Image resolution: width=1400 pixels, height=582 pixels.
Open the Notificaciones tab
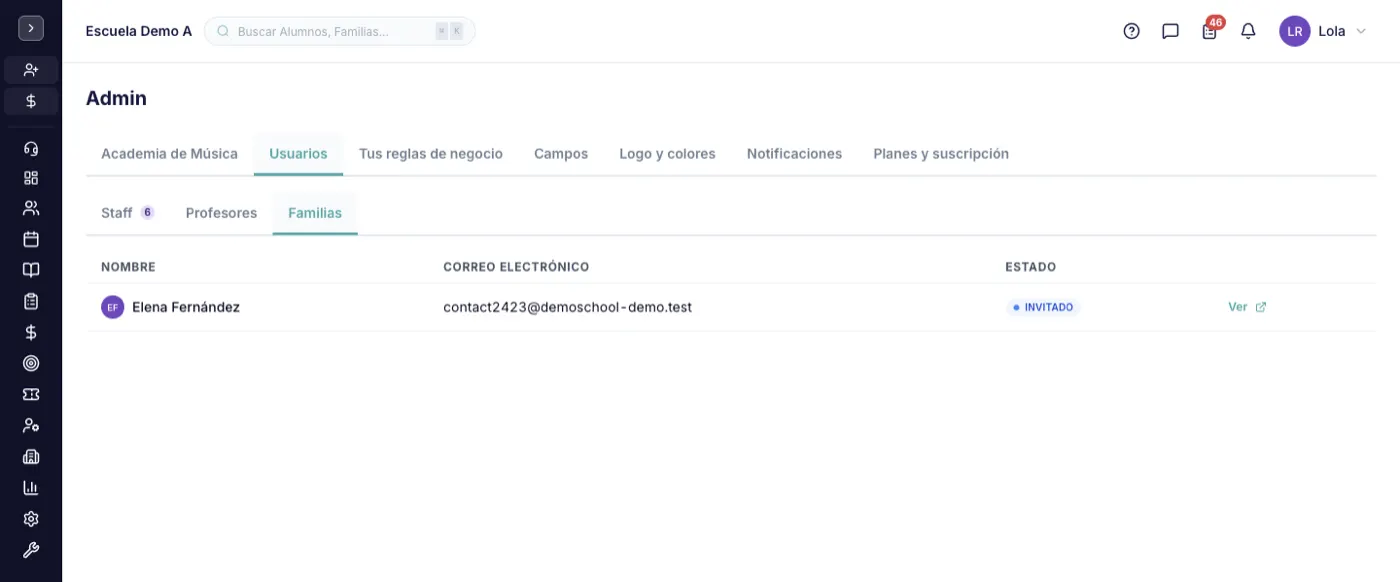[x=794, y=154]
